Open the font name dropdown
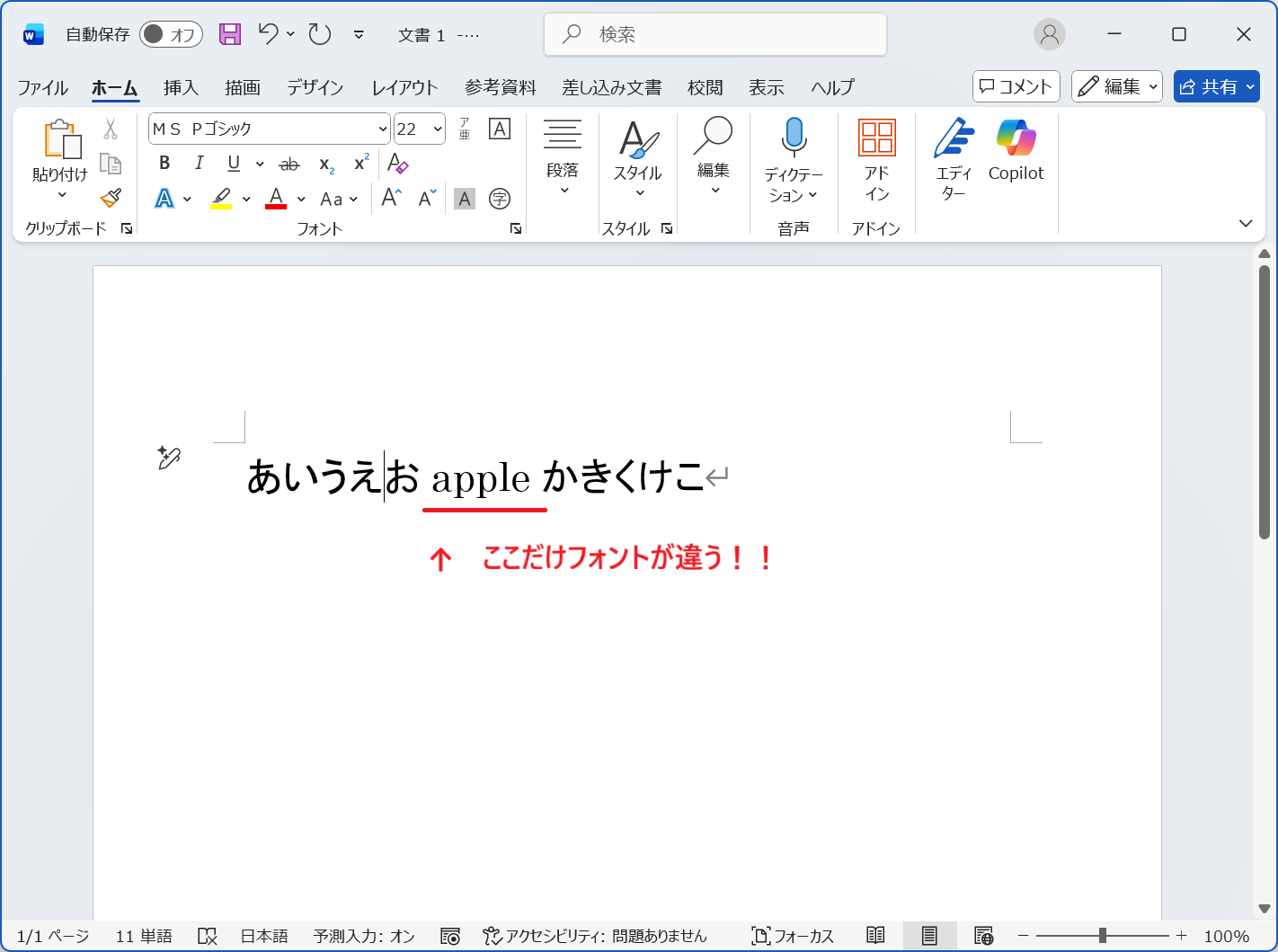 [382, 129]
